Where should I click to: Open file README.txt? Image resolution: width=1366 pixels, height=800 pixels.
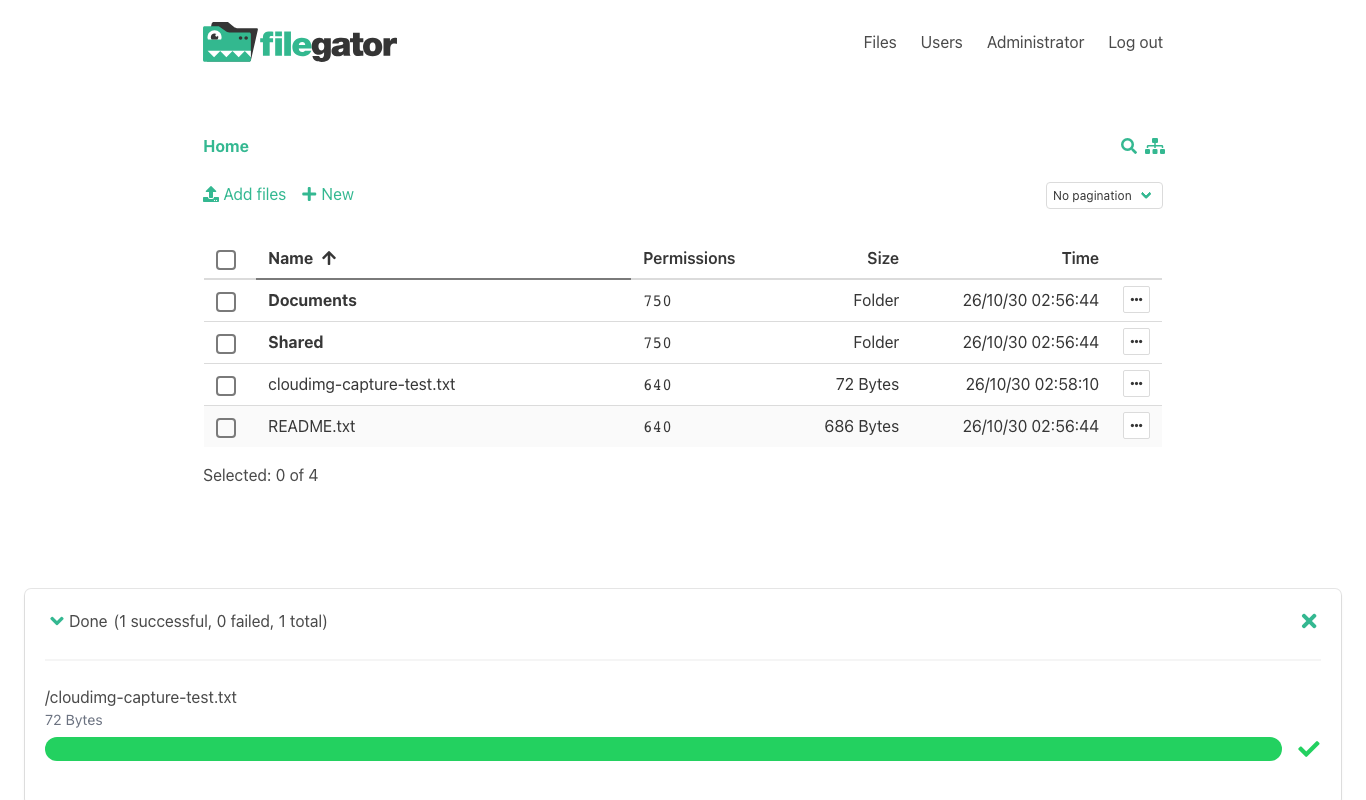click(x=311, y=426)
